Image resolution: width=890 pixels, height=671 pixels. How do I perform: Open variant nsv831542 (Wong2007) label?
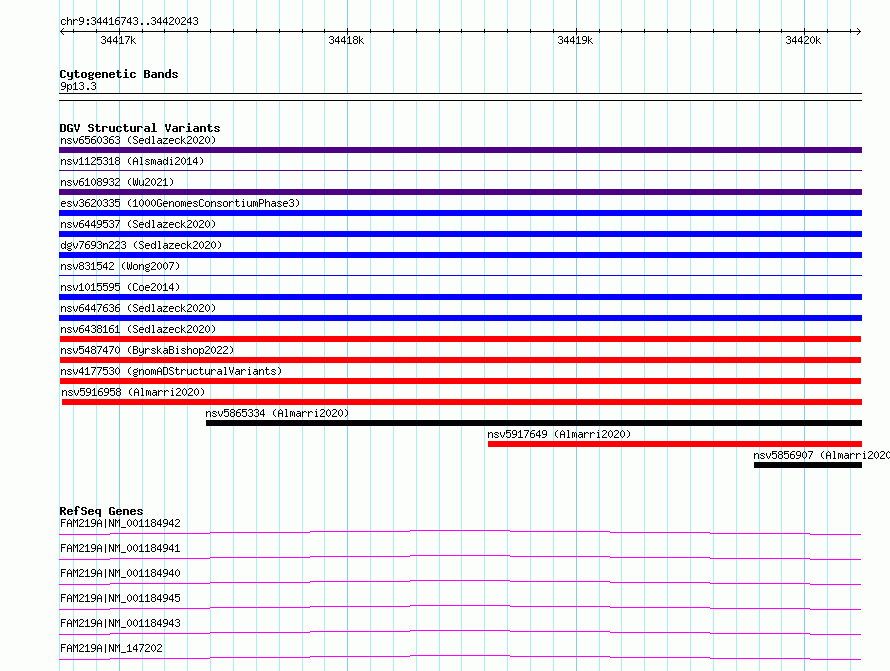(120, 266)
